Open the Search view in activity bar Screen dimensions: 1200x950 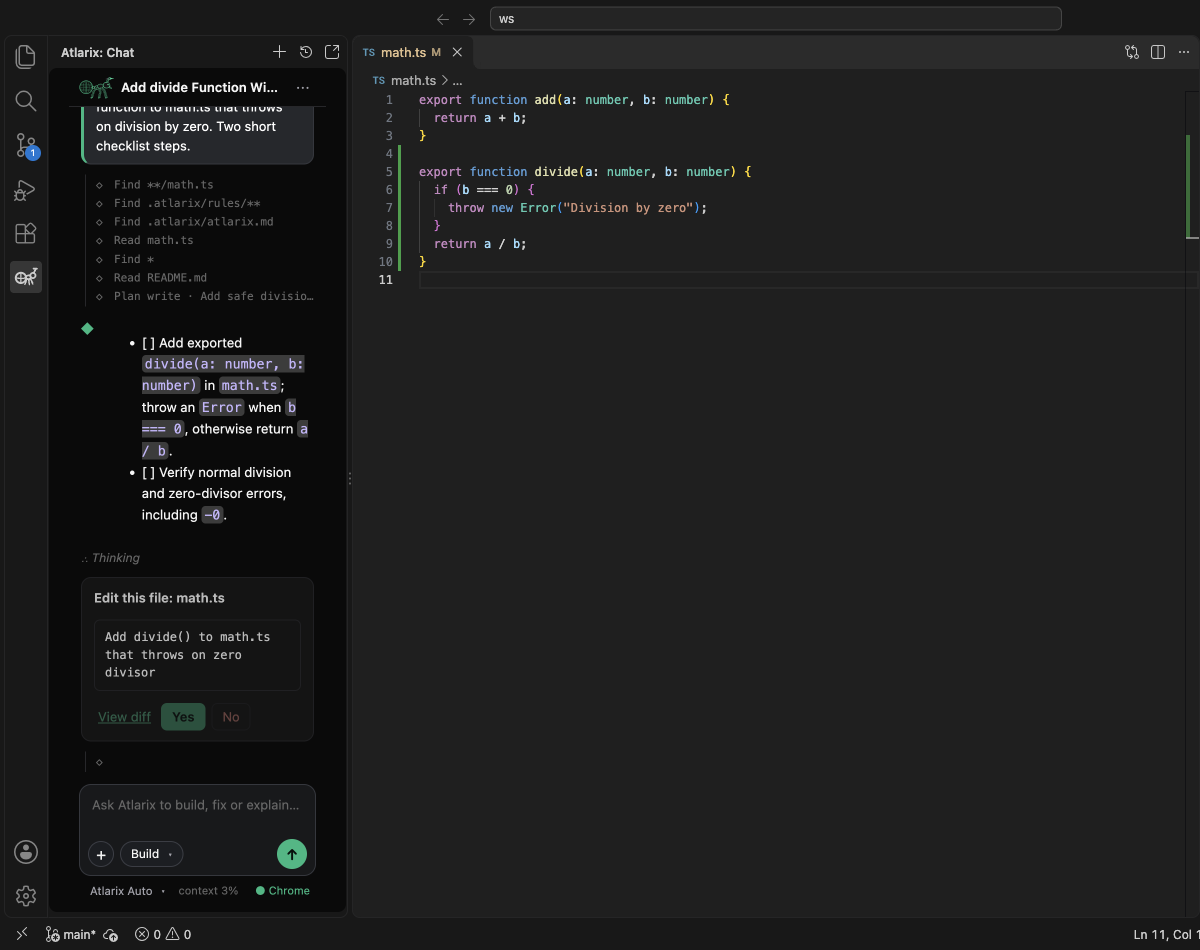tap(26, 101)
